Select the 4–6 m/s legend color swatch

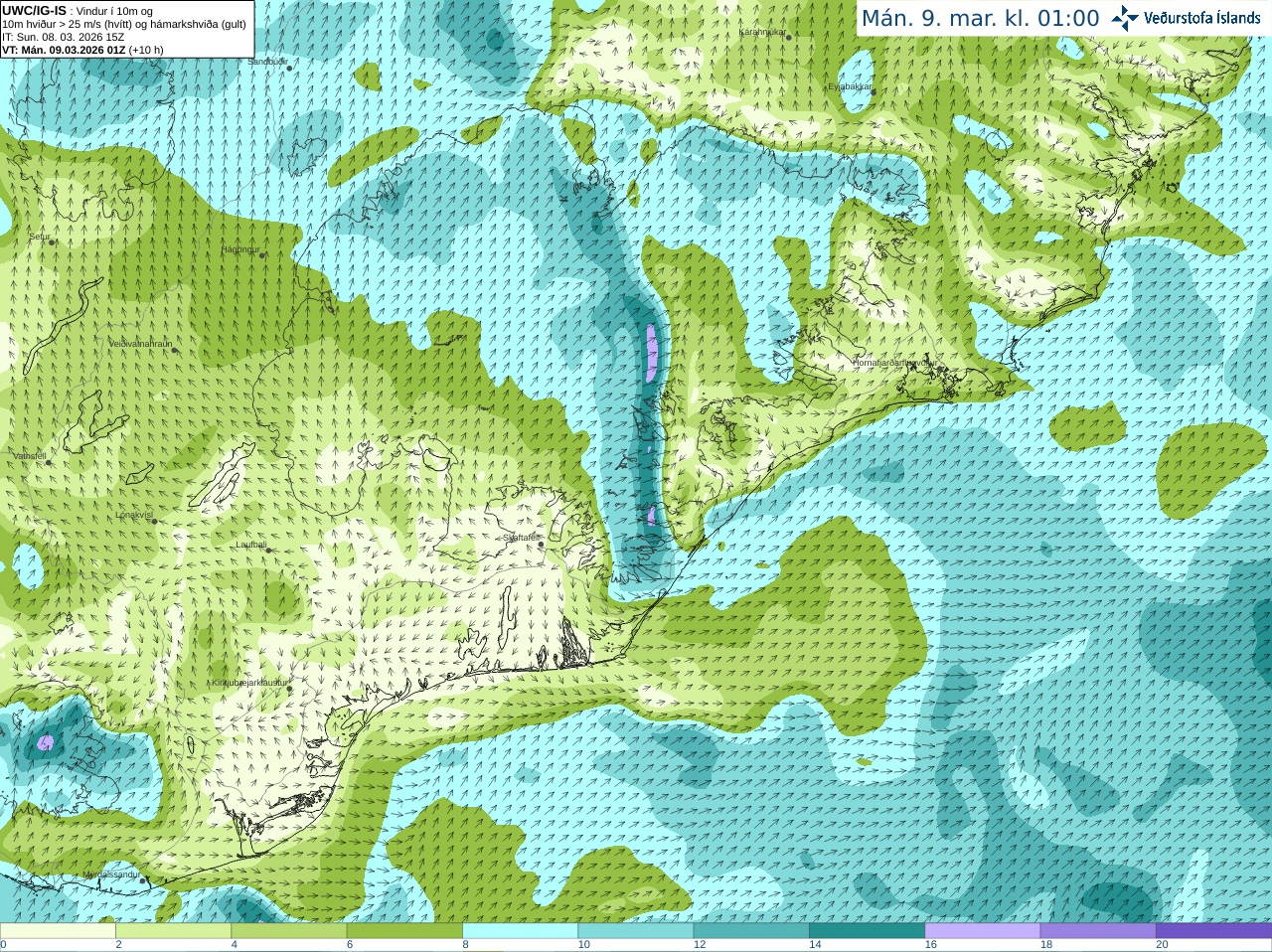click(288, 931)
